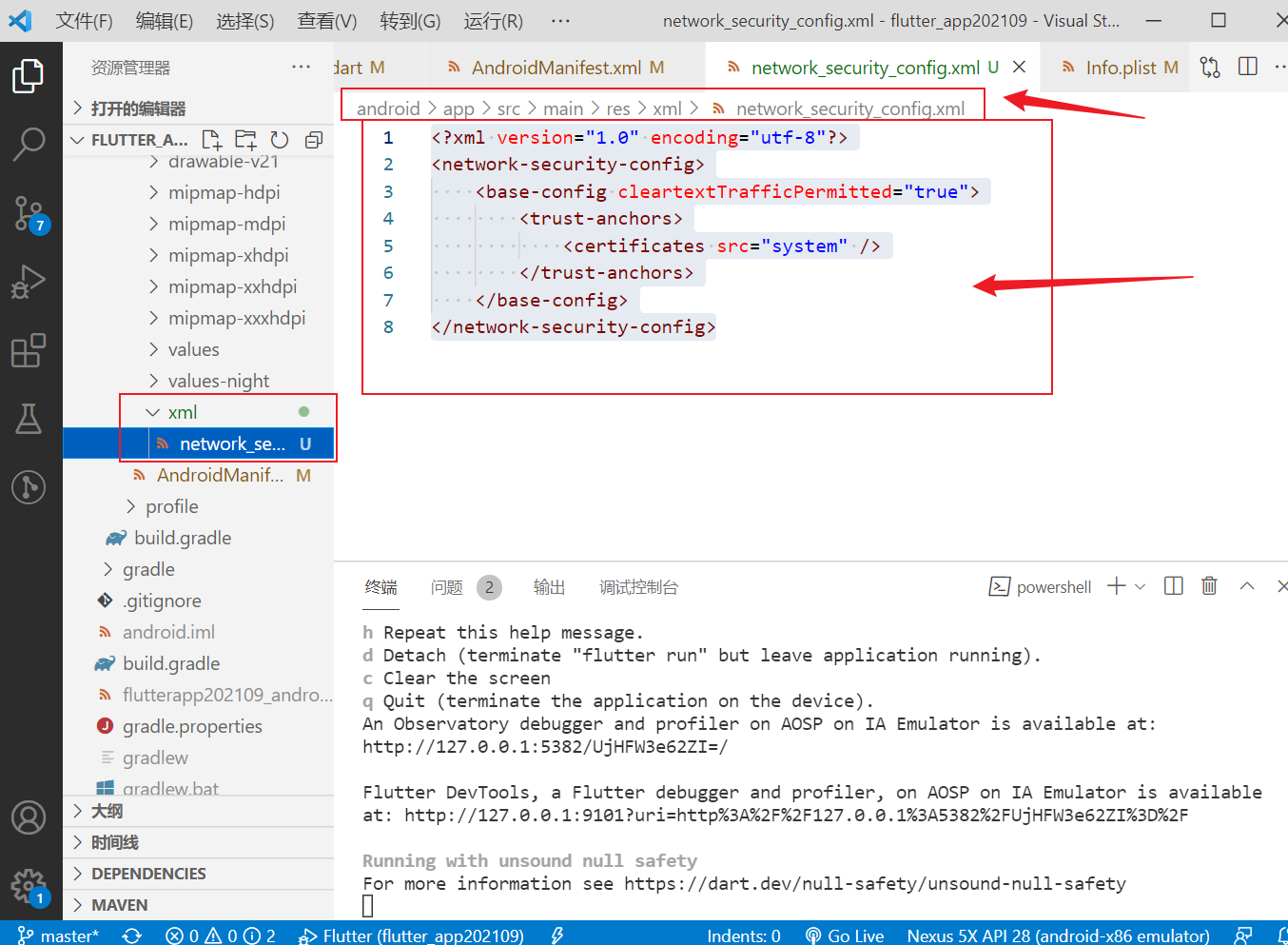
Task: Add a new terminal with plus icon
Action: click(1117, 586)
